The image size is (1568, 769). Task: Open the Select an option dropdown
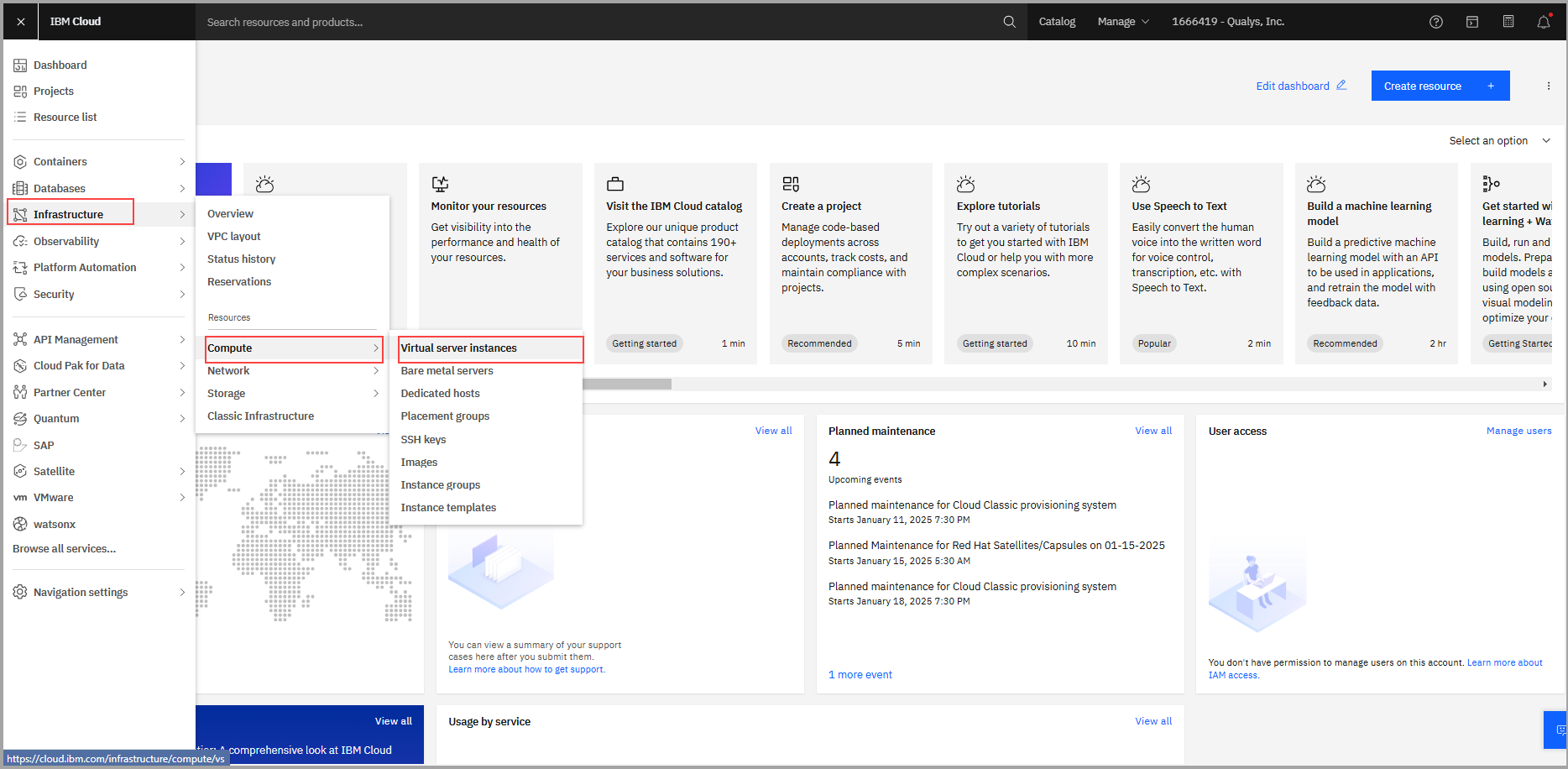point(1499,141)
